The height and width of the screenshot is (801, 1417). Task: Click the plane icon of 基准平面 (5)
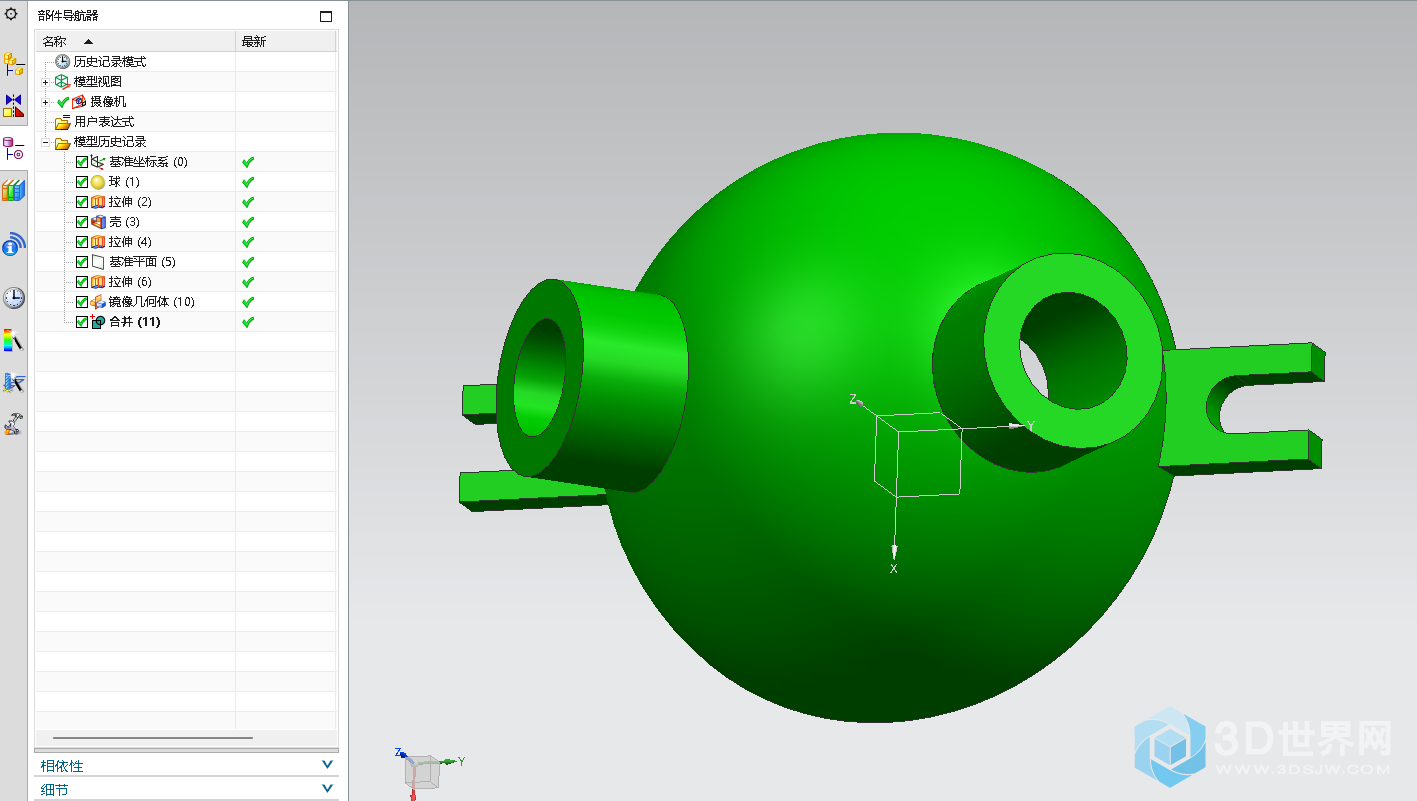98,262
